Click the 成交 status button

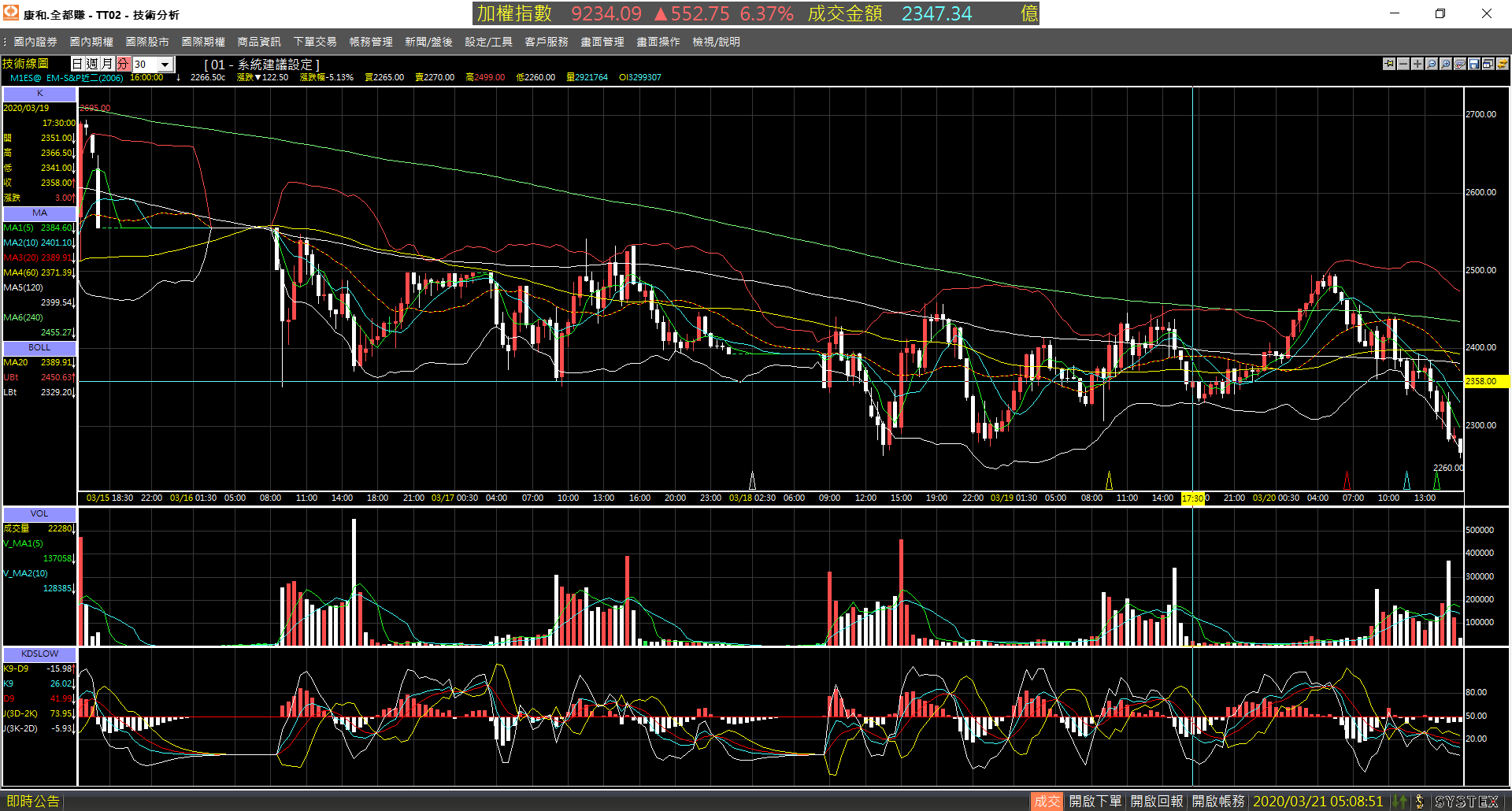1047,802
